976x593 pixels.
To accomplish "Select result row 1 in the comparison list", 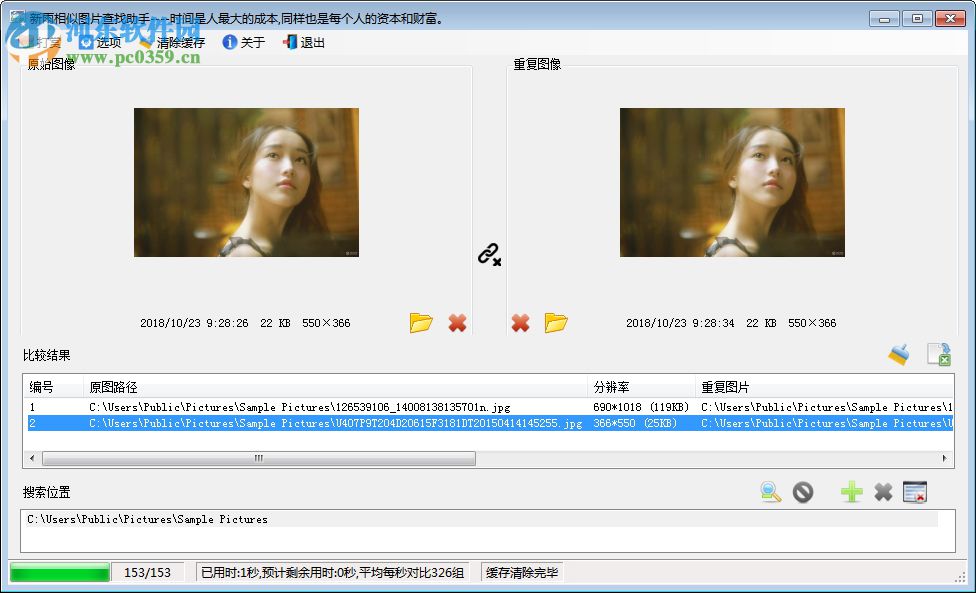I will [300, 407].
